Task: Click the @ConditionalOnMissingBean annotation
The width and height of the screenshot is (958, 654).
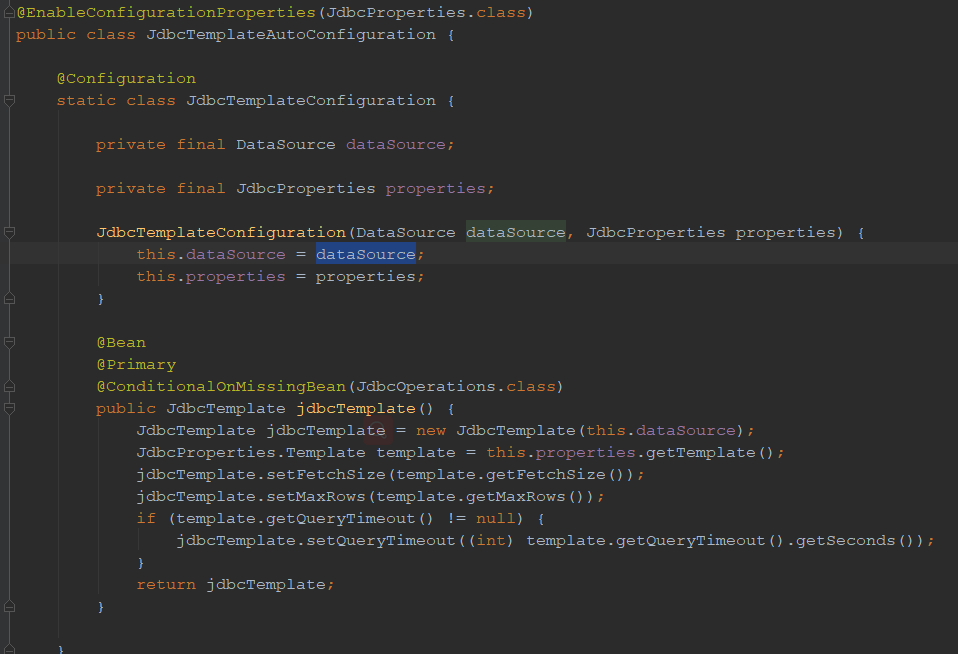Action: pos(222,386)
